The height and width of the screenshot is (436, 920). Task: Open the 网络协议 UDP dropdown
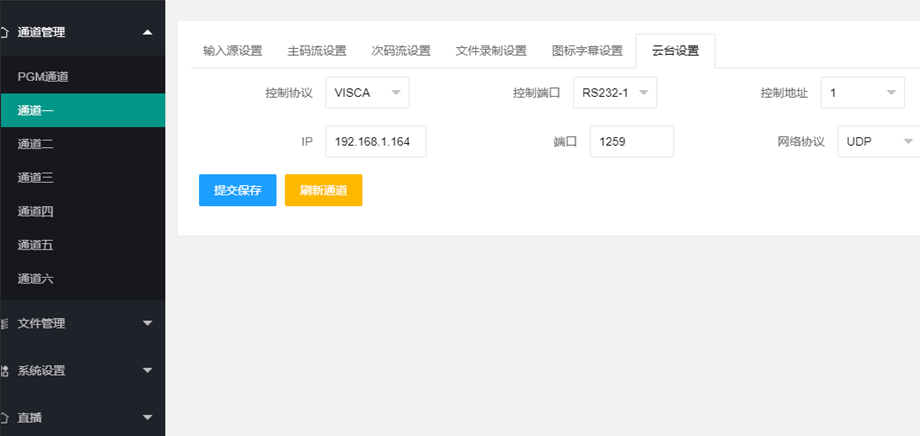click(x=878, y=141)
